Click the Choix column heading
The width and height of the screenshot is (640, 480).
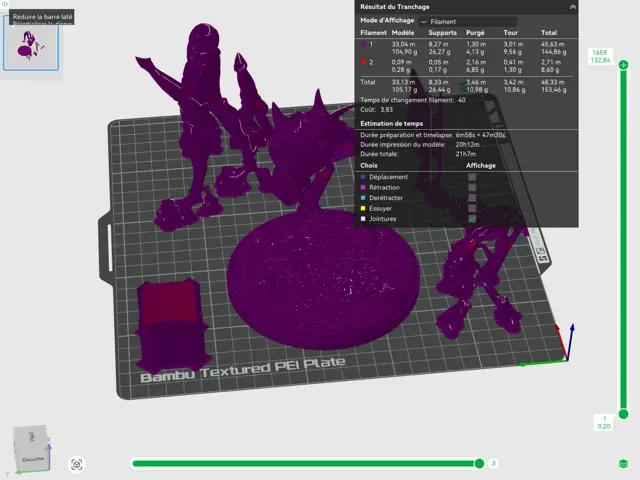point(369,165)
